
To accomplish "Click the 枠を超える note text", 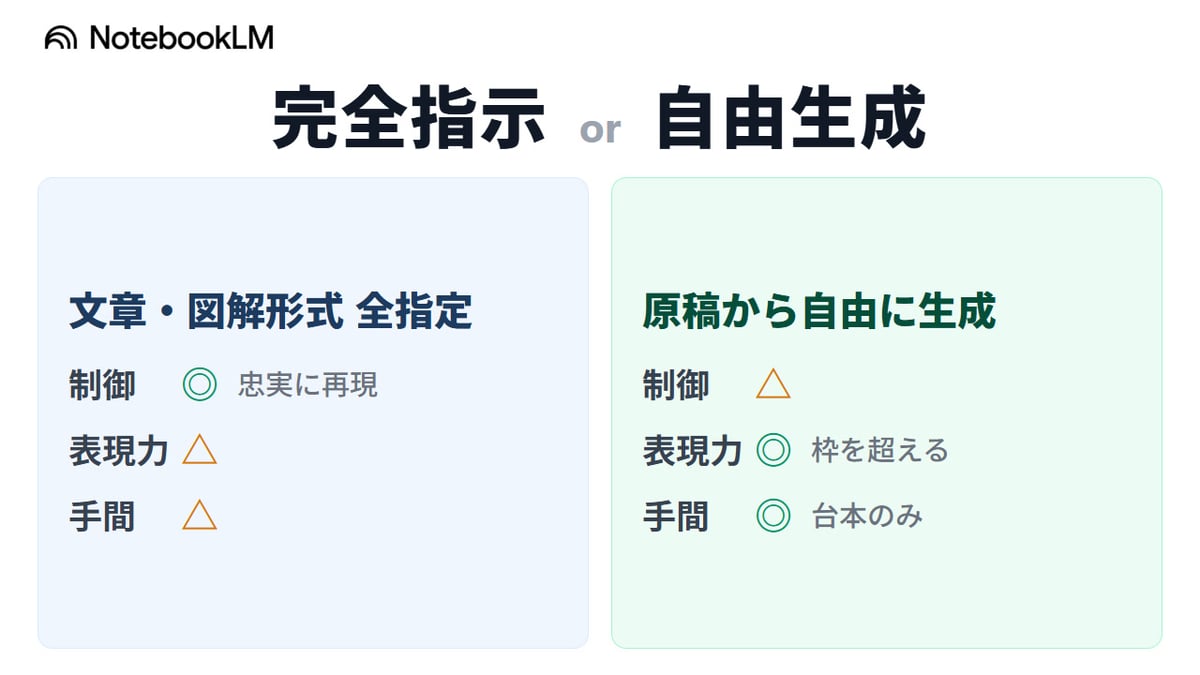I will pos(879,451).
